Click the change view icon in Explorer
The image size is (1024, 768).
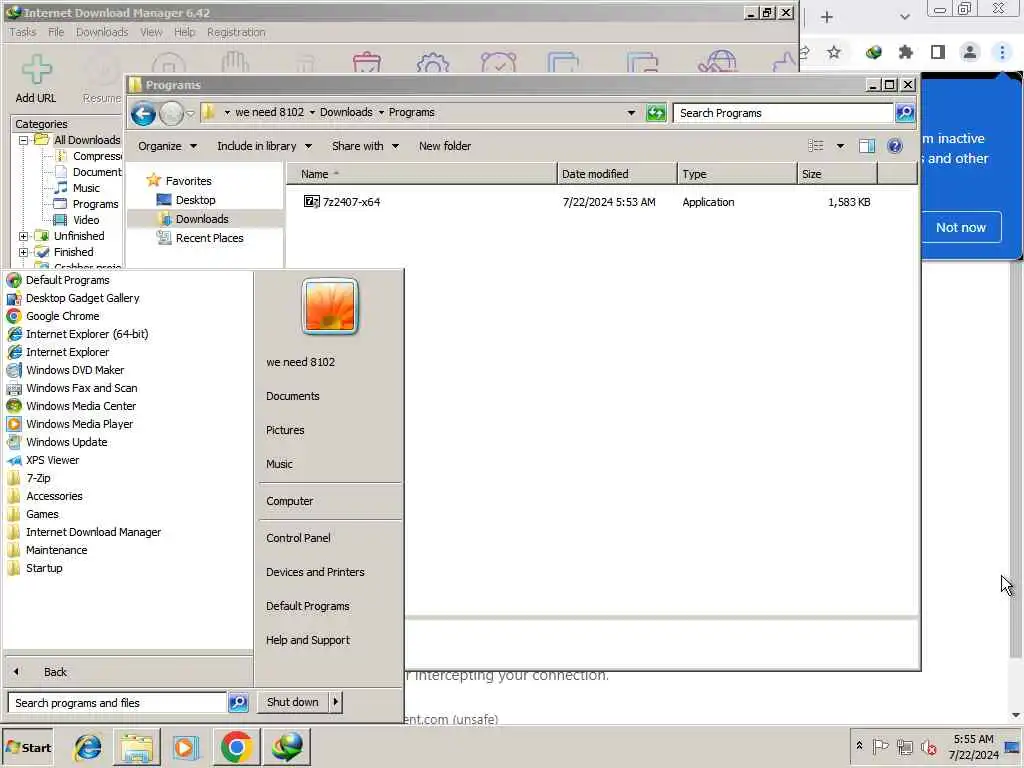click(816, 146)
